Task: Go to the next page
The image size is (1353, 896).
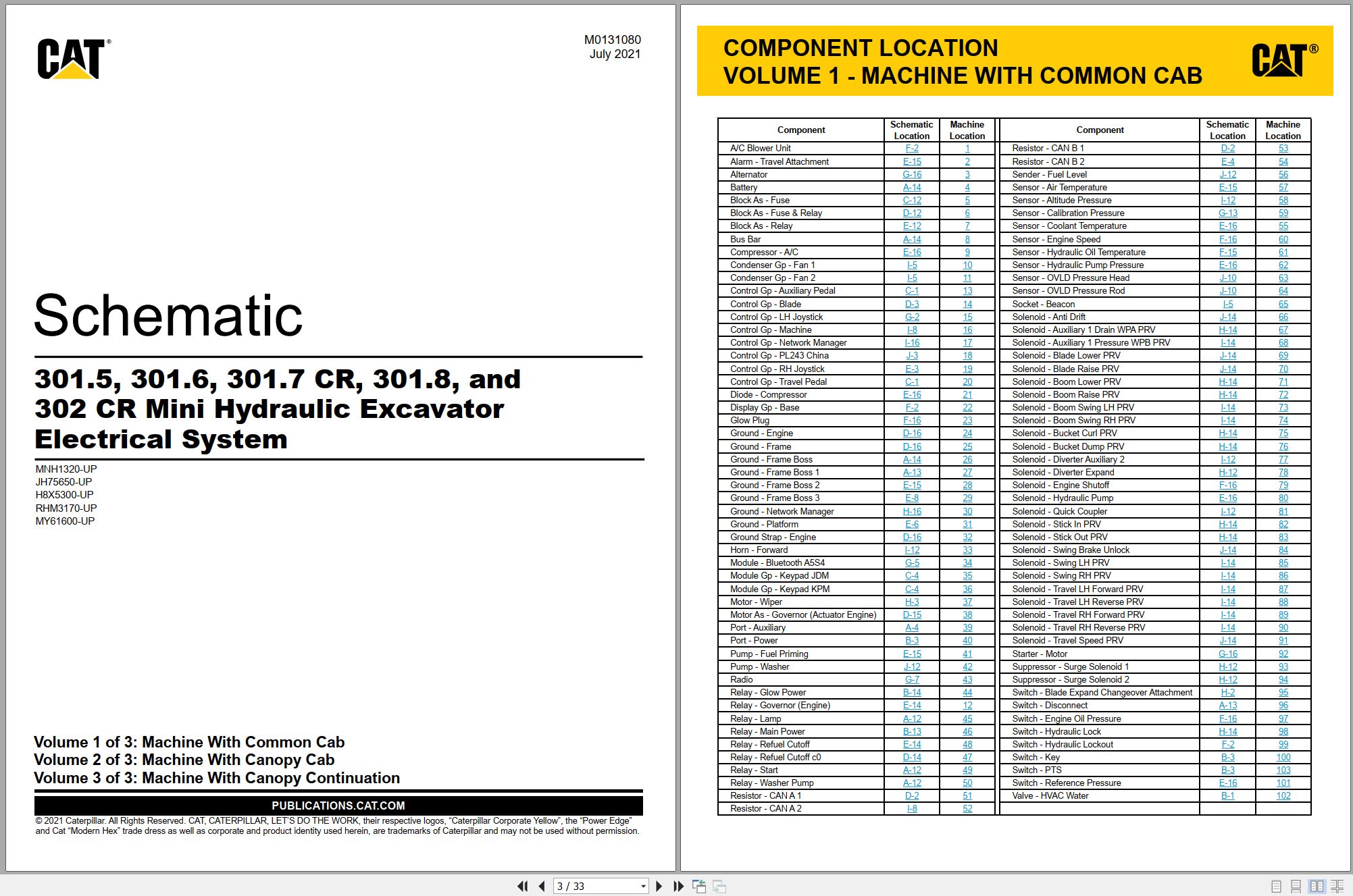Action: (659, 886)
